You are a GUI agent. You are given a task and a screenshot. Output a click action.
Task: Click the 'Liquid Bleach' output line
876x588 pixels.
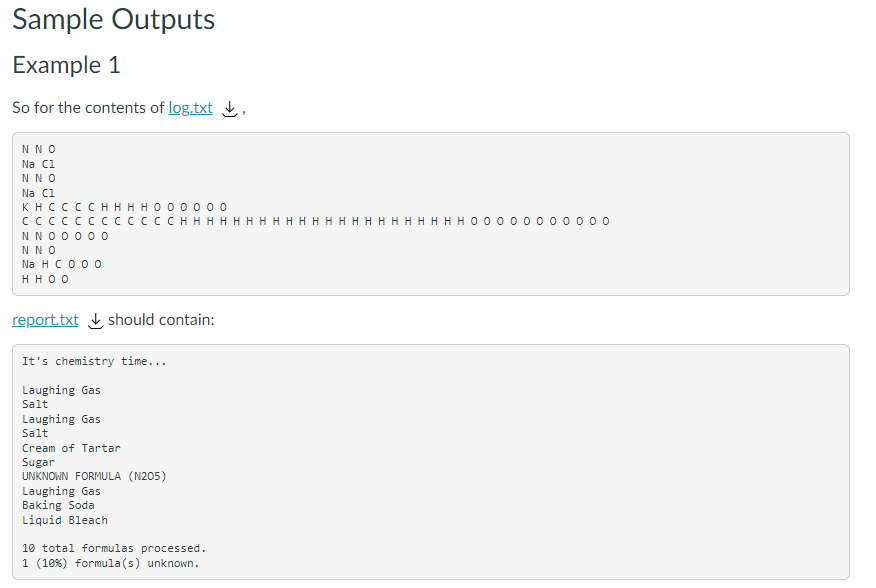65,520
